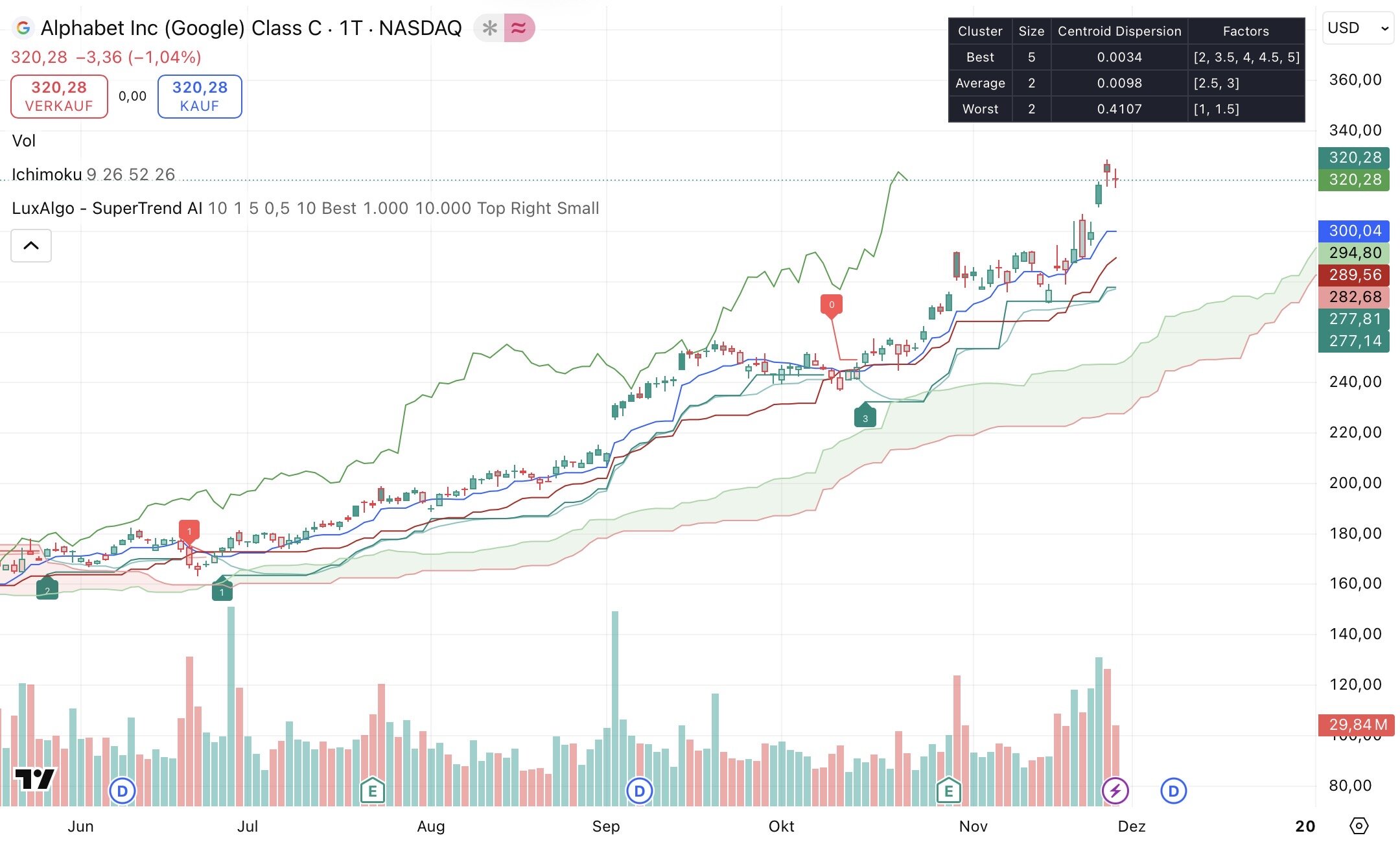Toggle the pink approximately-equal sign button
1400x842 pixels.
pyautogui.click(x=519, y=28)
